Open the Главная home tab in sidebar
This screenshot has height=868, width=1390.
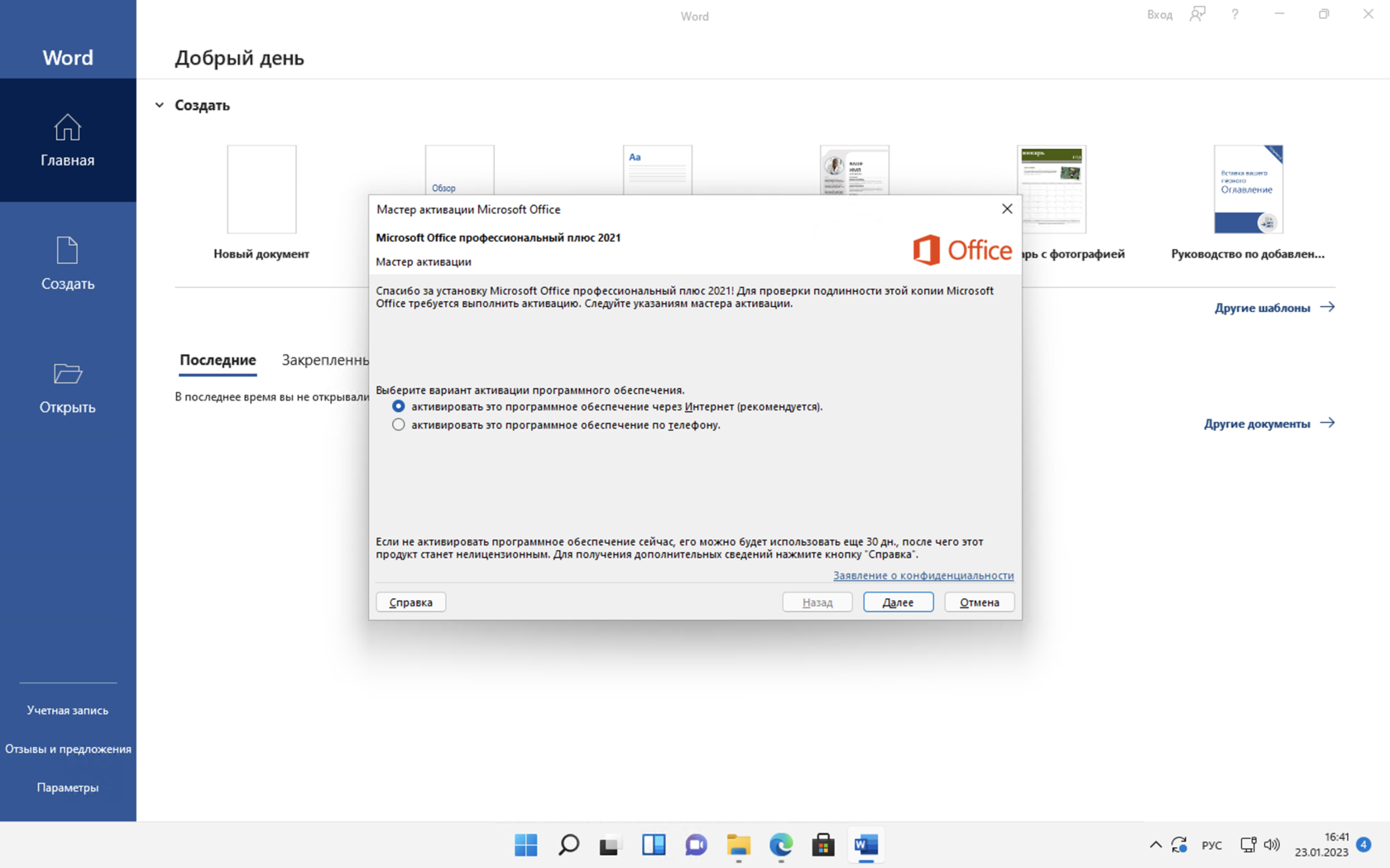tap(68, 141)
